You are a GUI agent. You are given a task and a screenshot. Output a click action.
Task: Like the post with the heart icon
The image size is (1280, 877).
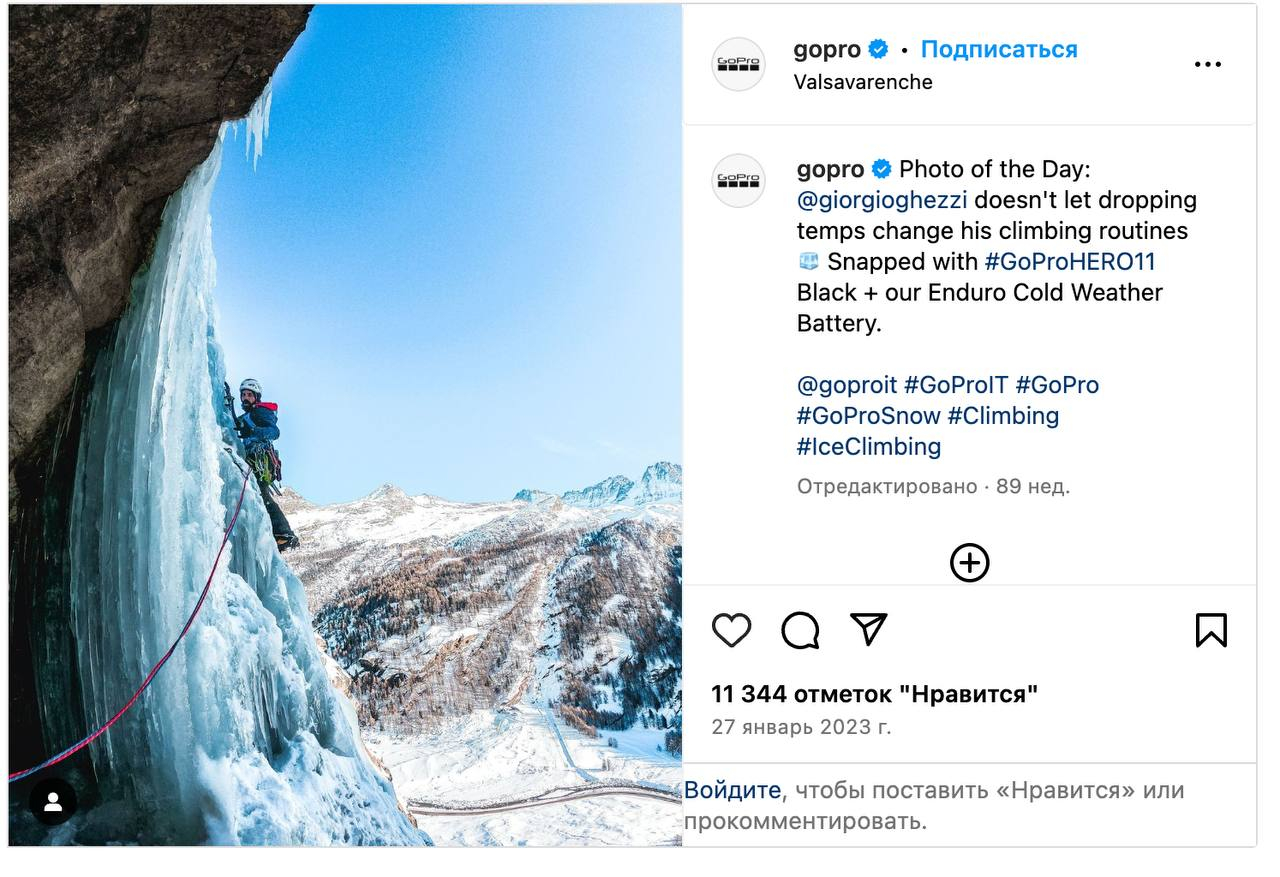coord(731,631)
